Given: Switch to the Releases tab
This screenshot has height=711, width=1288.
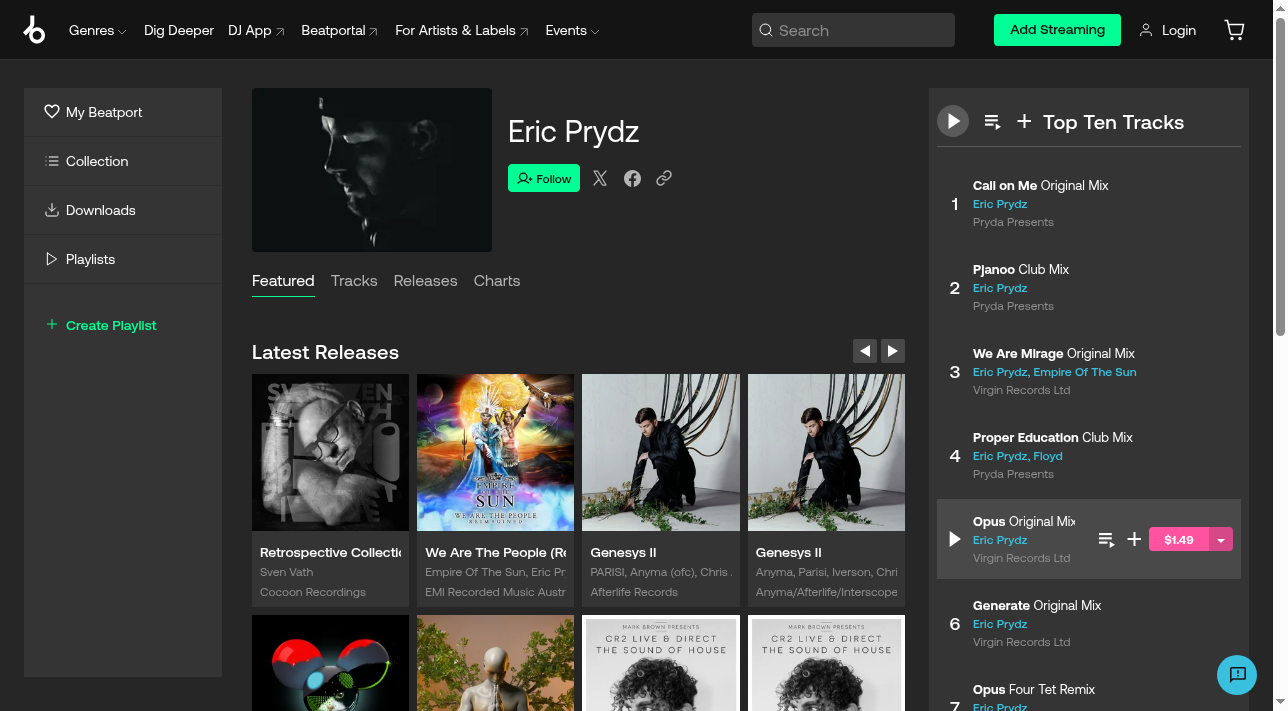Looking at the screenshot, I should pos(425,281).
